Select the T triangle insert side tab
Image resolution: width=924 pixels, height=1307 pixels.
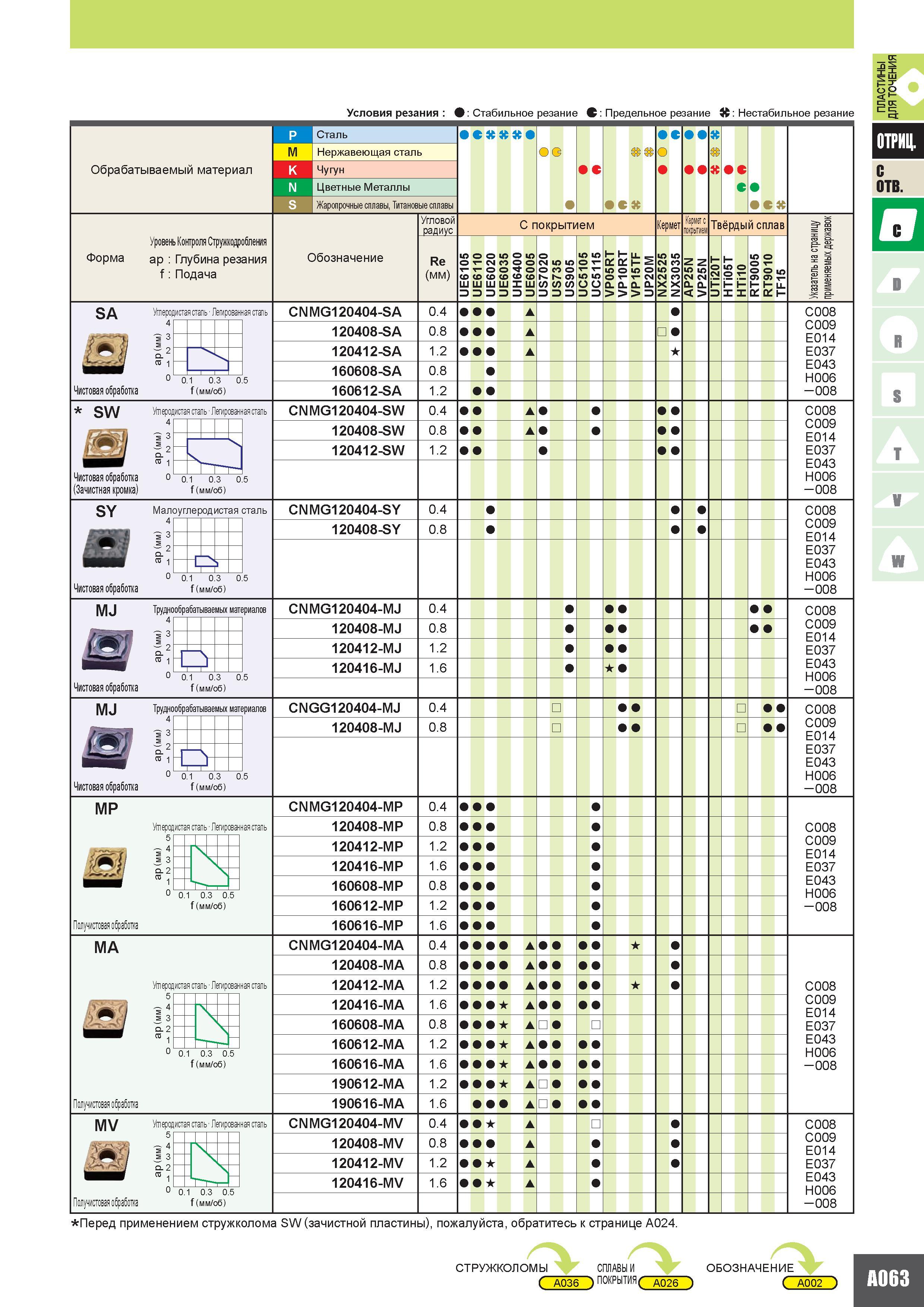pos(897,446)
